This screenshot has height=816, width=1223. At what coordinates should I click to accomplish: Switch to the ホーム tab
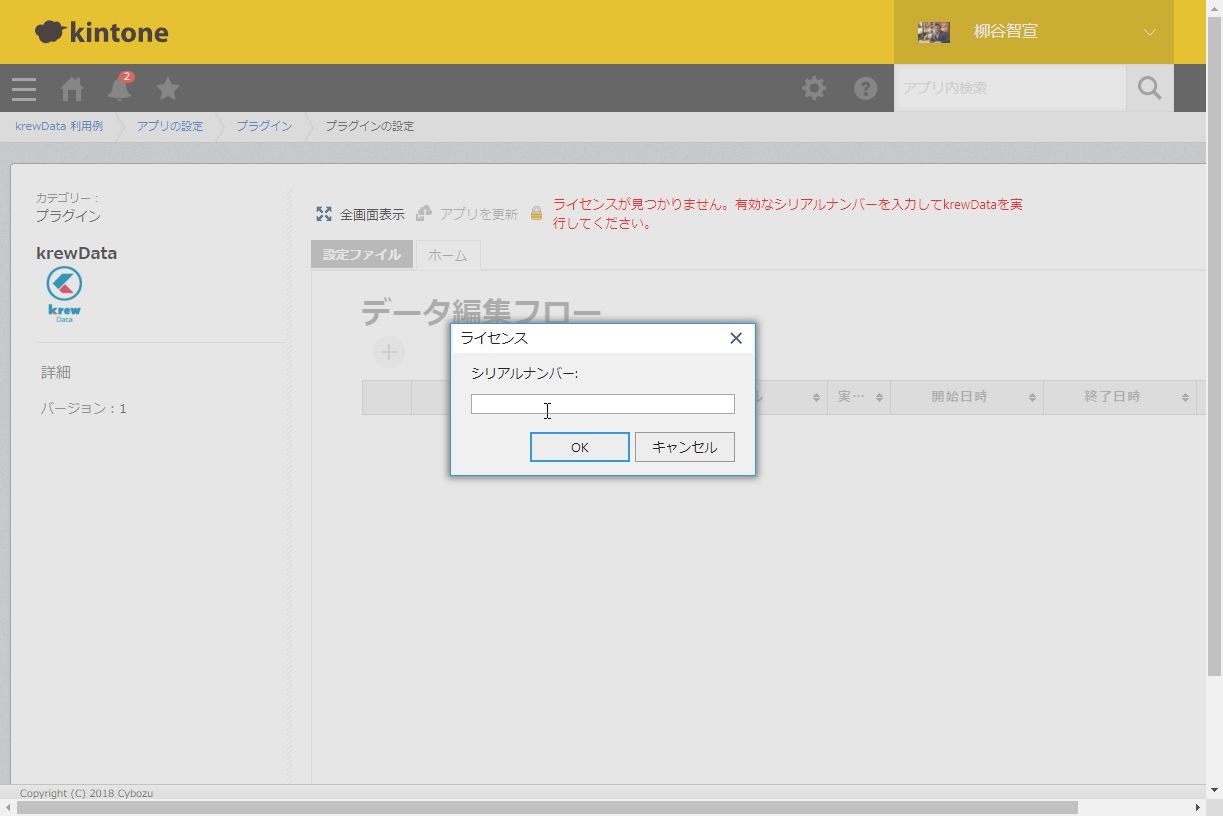tap(447, 255)
